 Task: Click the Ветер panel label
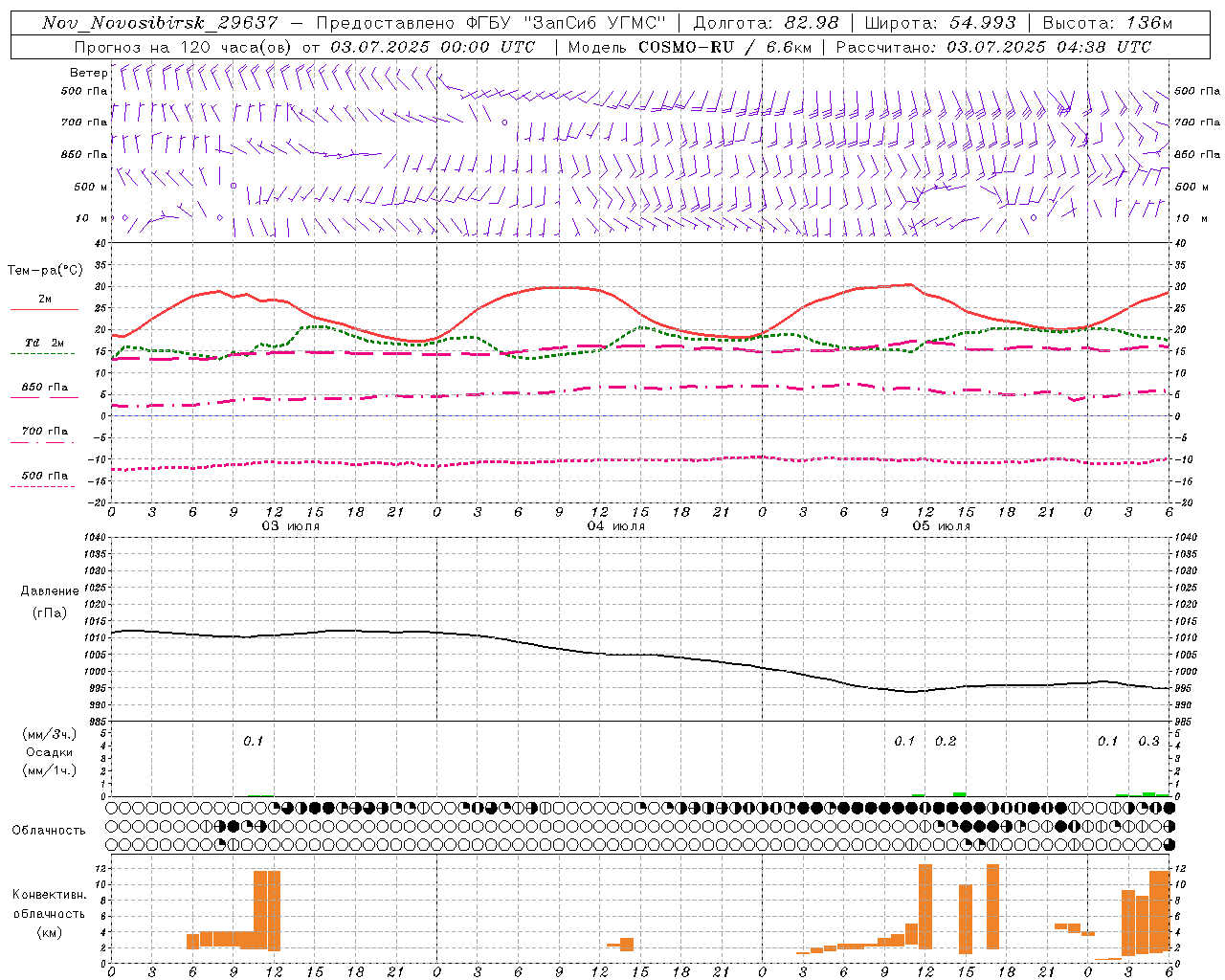pos(88,73)
